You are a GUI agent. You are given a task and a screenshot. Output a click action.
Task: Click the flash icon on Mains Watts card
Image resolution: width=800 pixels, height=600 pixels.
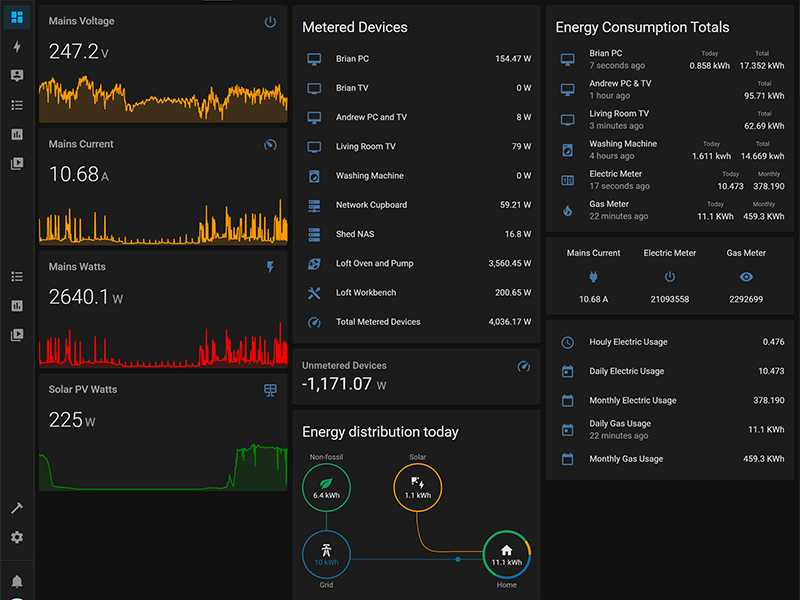coord(270,267)
